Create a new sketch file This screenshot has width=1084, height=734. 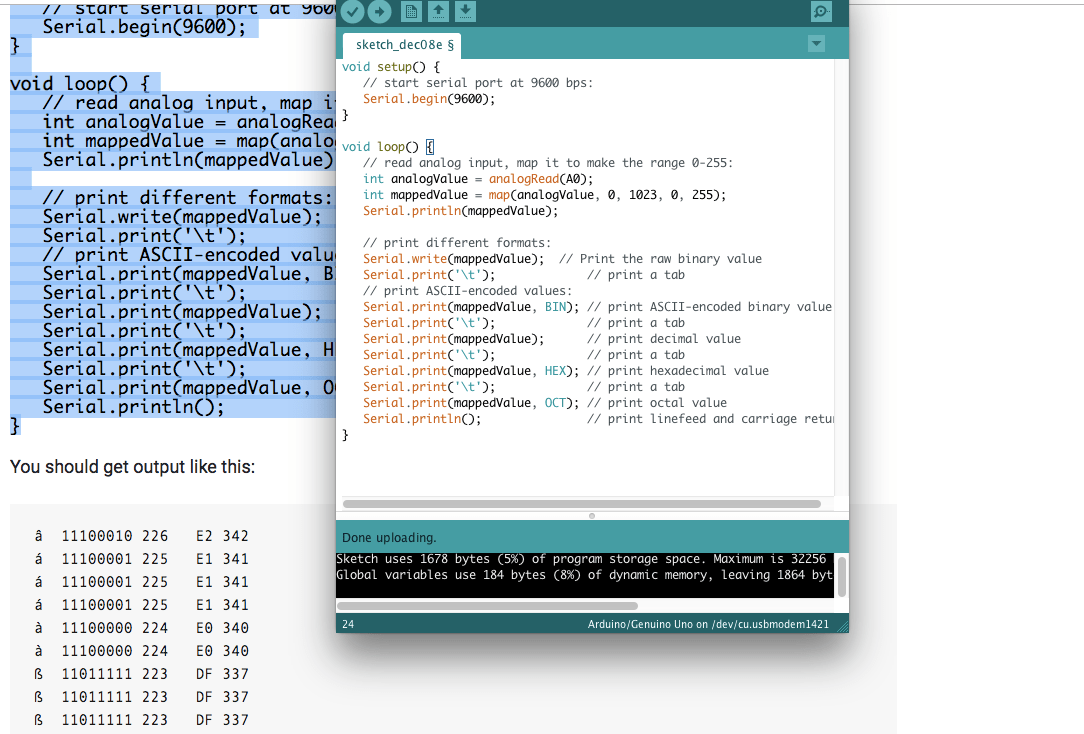pos(411,11)
